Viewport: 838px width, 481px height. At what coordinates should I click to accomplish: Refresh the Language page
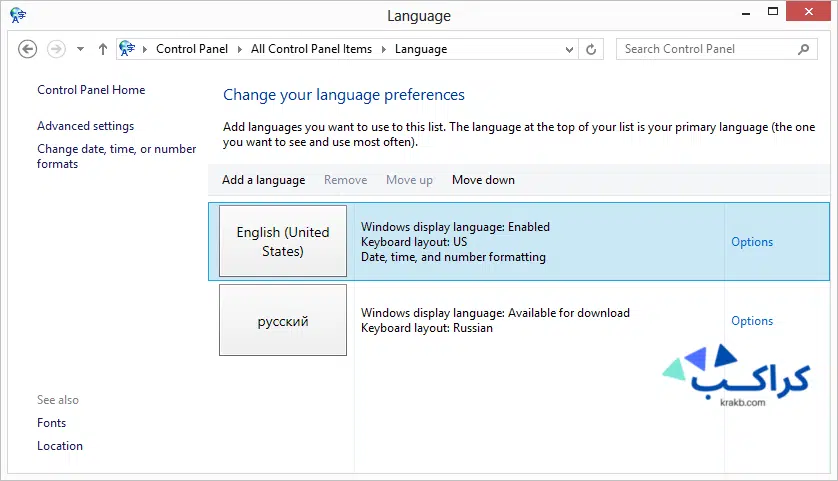[x=591, y=49]
